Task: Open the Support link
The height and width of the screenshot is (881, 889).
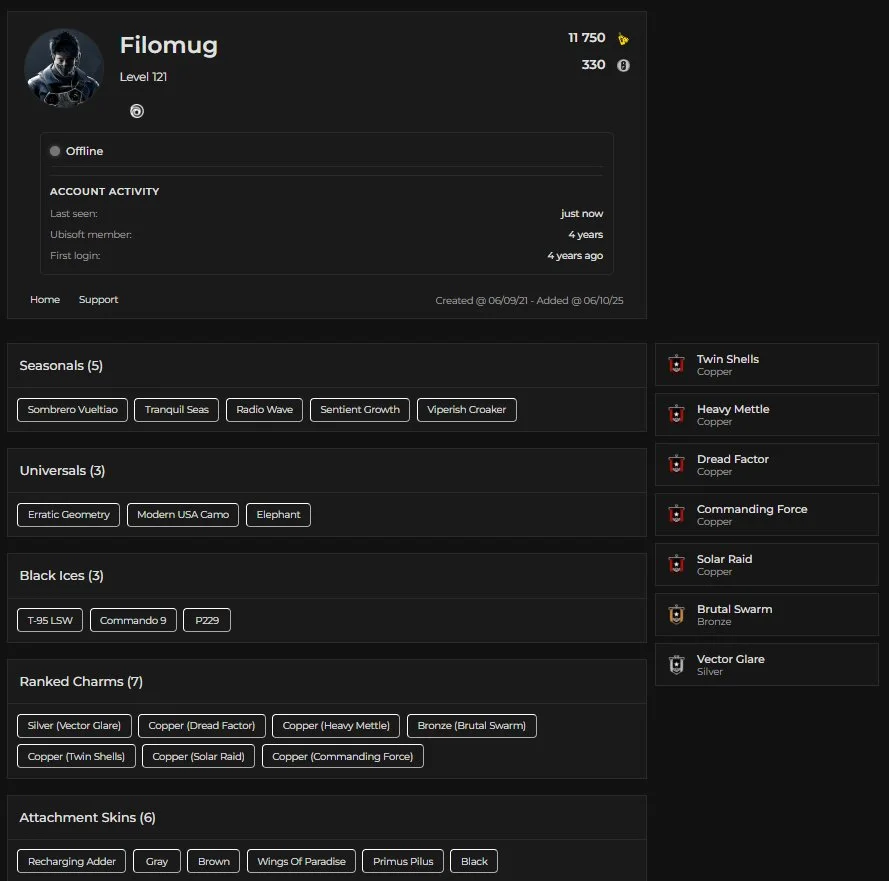Action: 98,300
